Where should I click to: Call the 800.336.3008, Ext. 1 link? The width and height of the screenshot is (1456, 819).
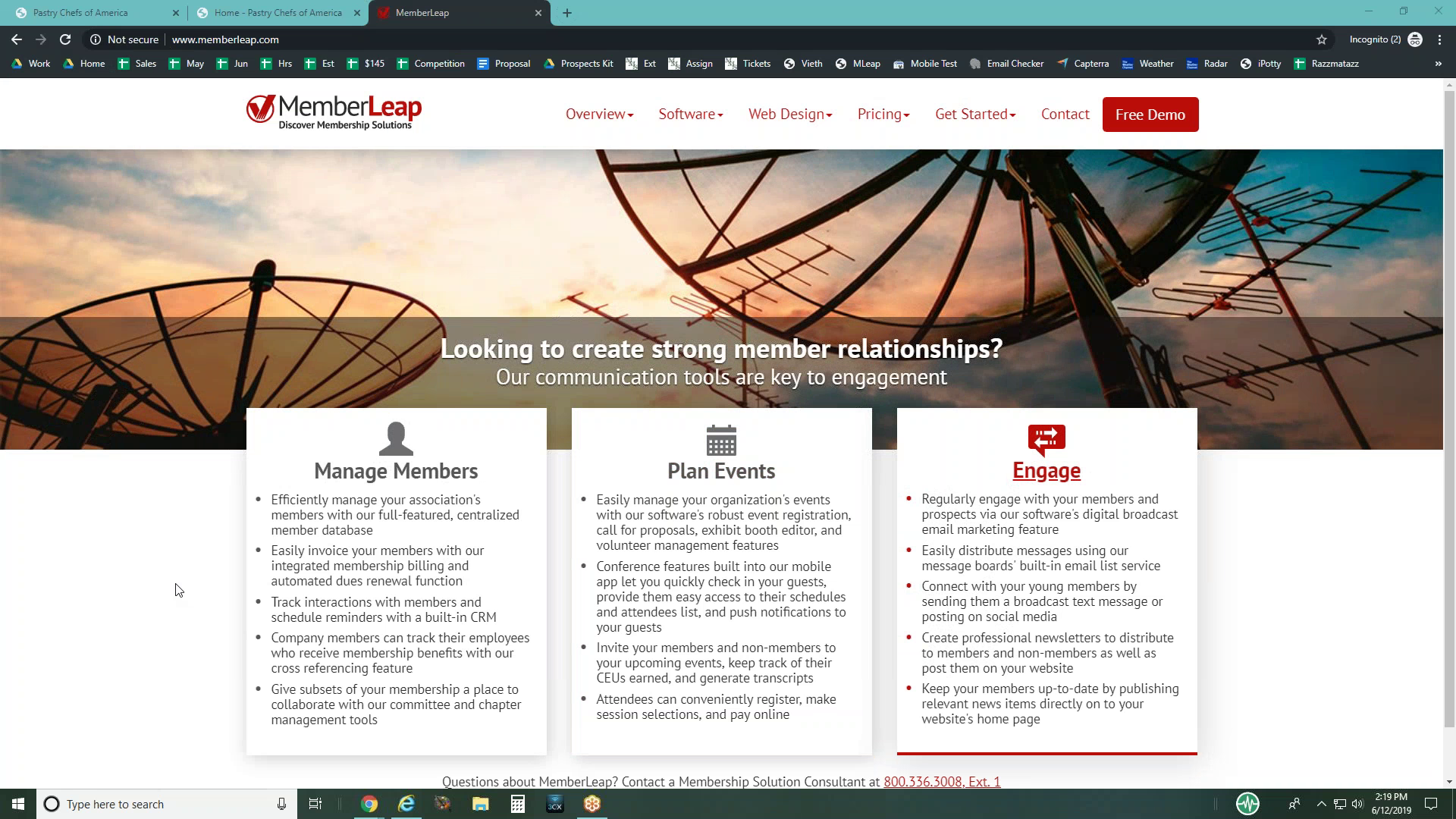[942, 782]
